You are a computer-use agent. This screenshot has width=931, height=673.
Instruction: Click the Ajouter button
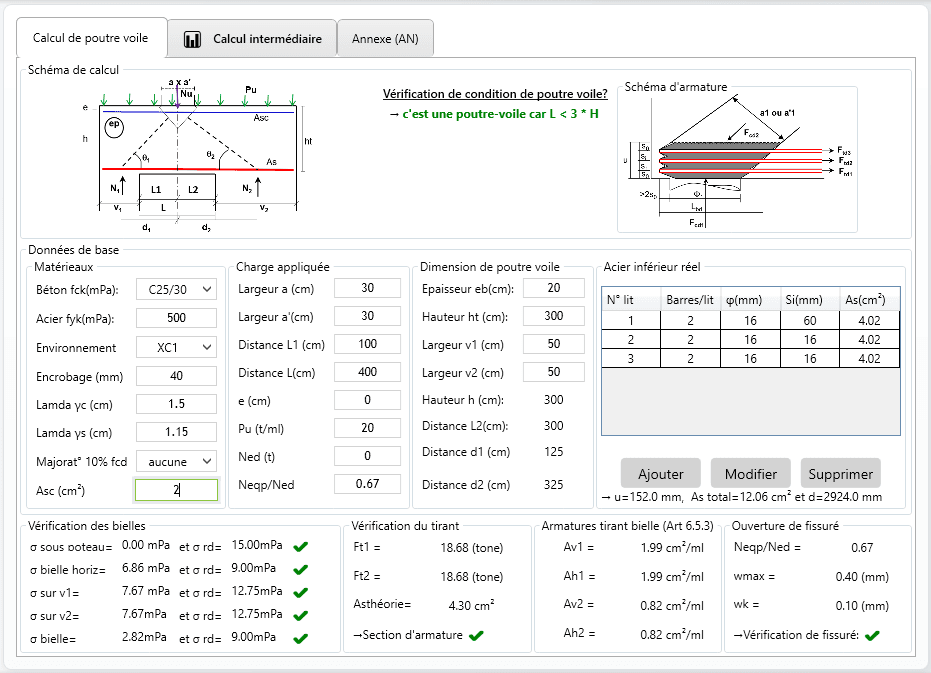coord(660,473)
